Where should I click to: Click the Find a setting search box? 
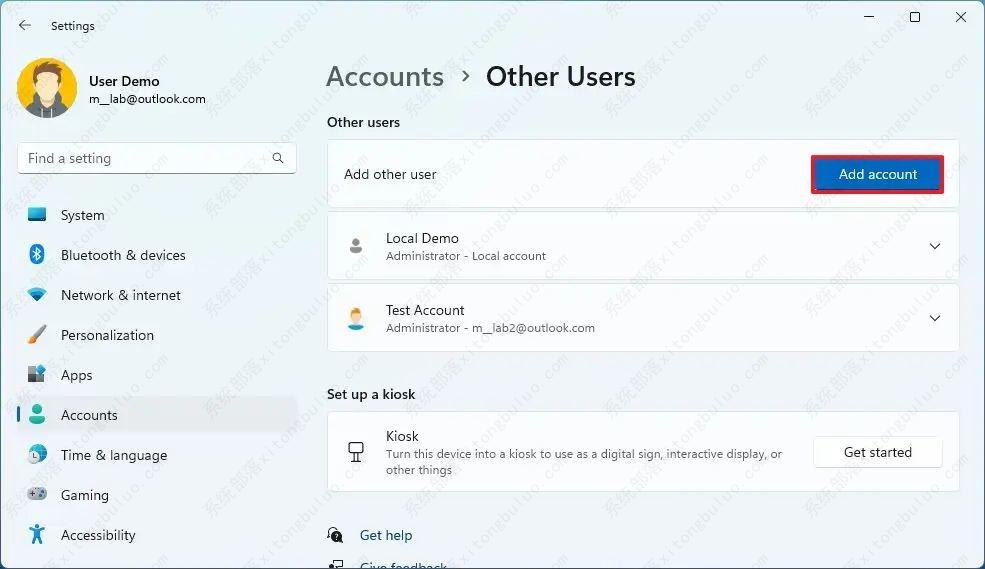(x=145, y=158)
